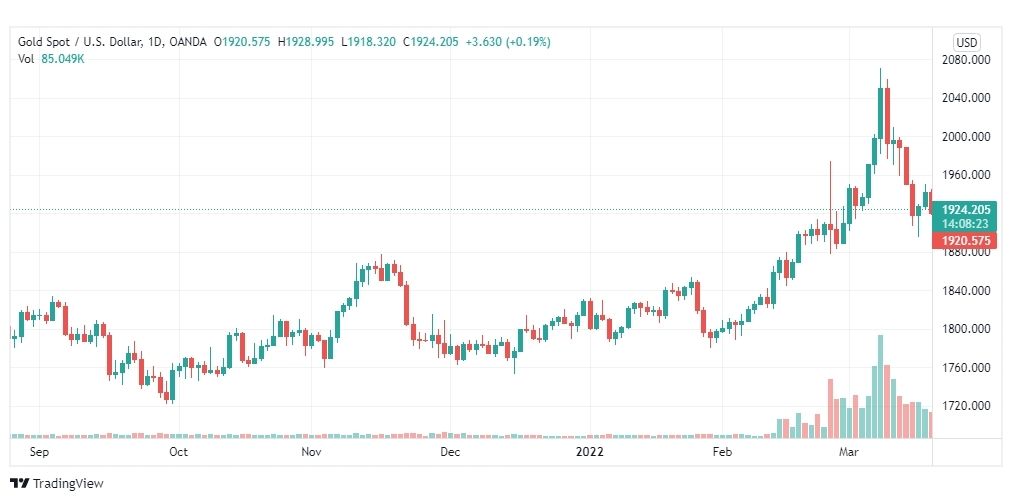Screen dimensions: 1012x501
Task: Click the red 1920.575 price label
Action: coord(964,241)
